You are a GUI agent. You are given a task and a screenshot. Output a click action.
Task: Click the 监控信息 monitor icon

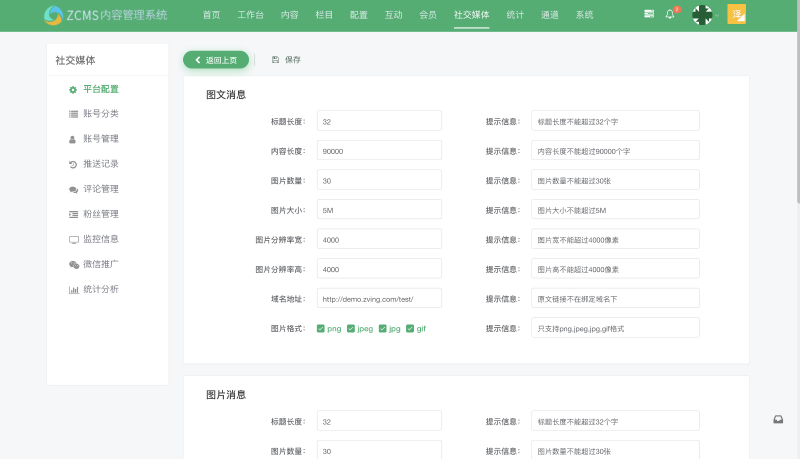click(74, 240)
